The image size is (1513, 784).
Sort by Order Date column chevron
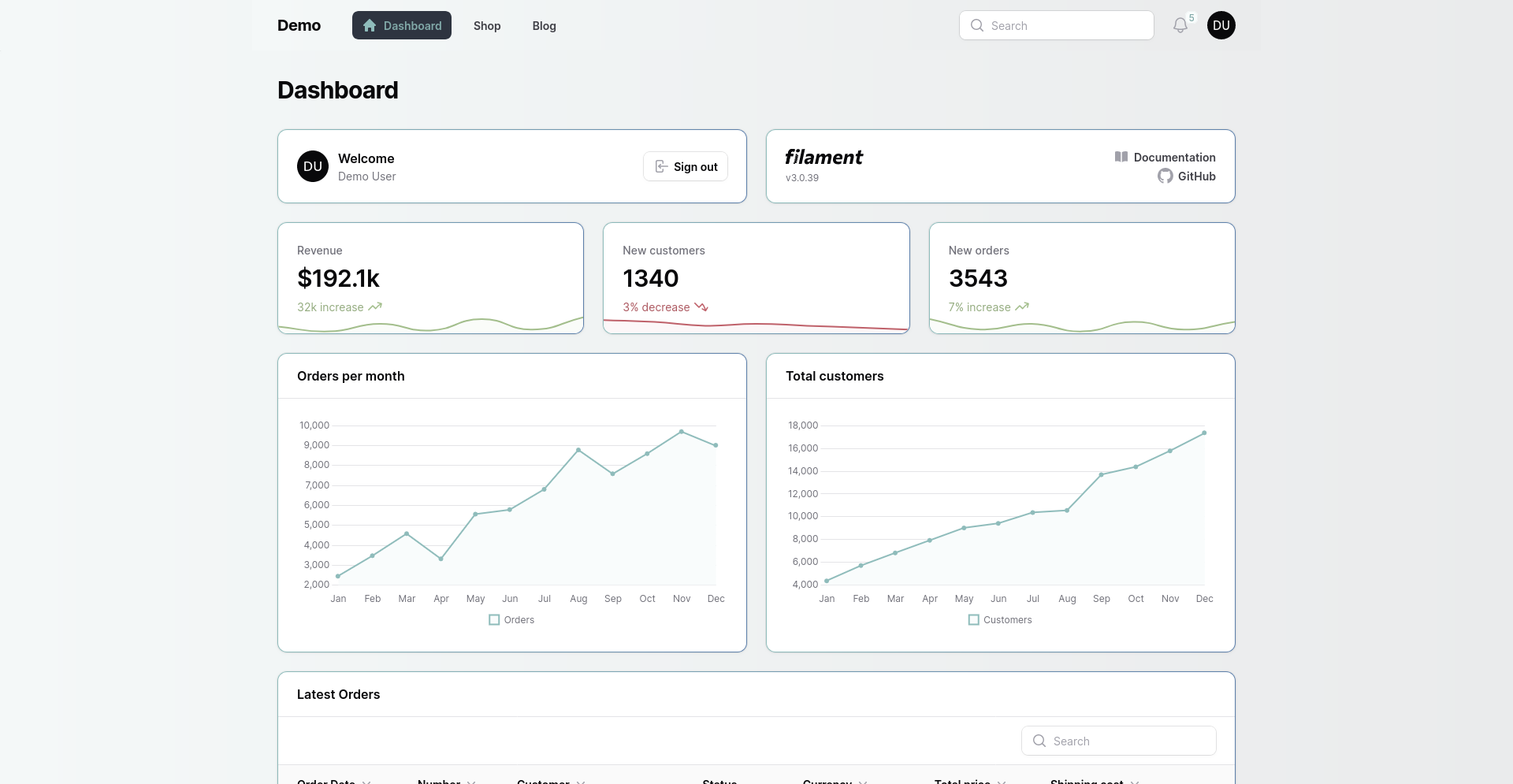[x=366, y=782]
